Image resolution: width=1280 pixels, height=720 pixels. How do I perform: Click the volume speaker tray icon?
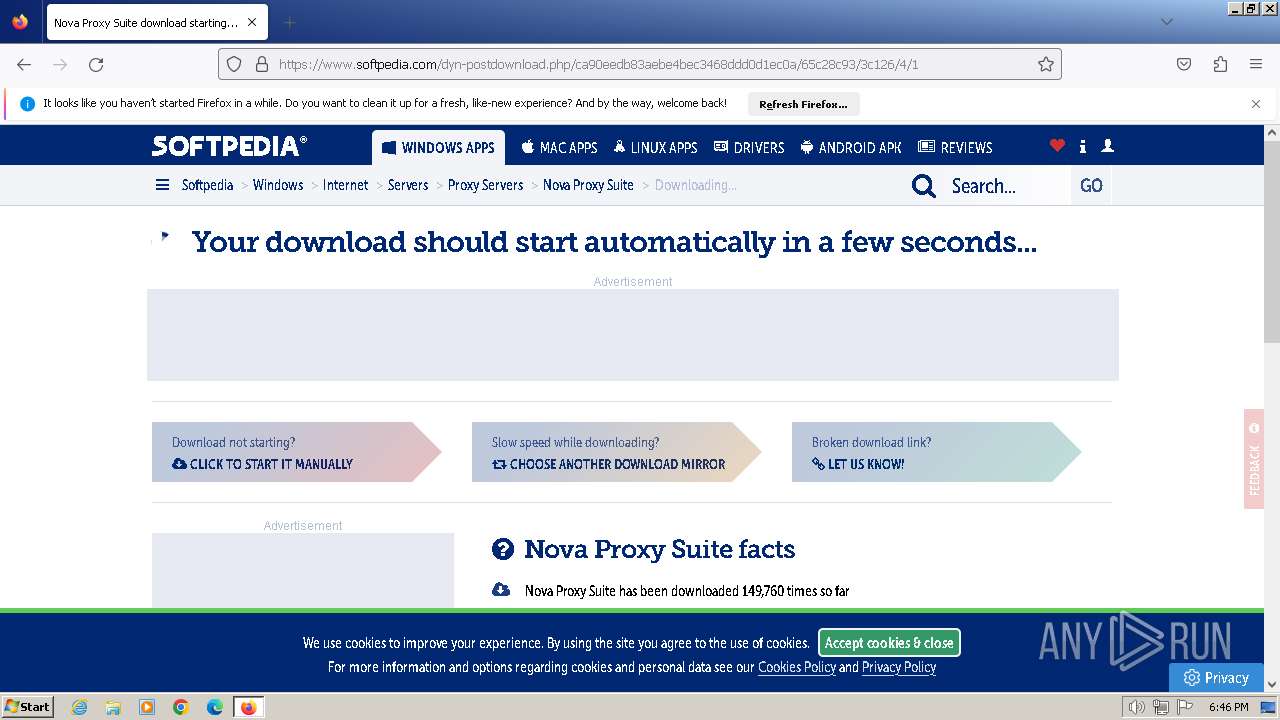(x=1137, y=707)
